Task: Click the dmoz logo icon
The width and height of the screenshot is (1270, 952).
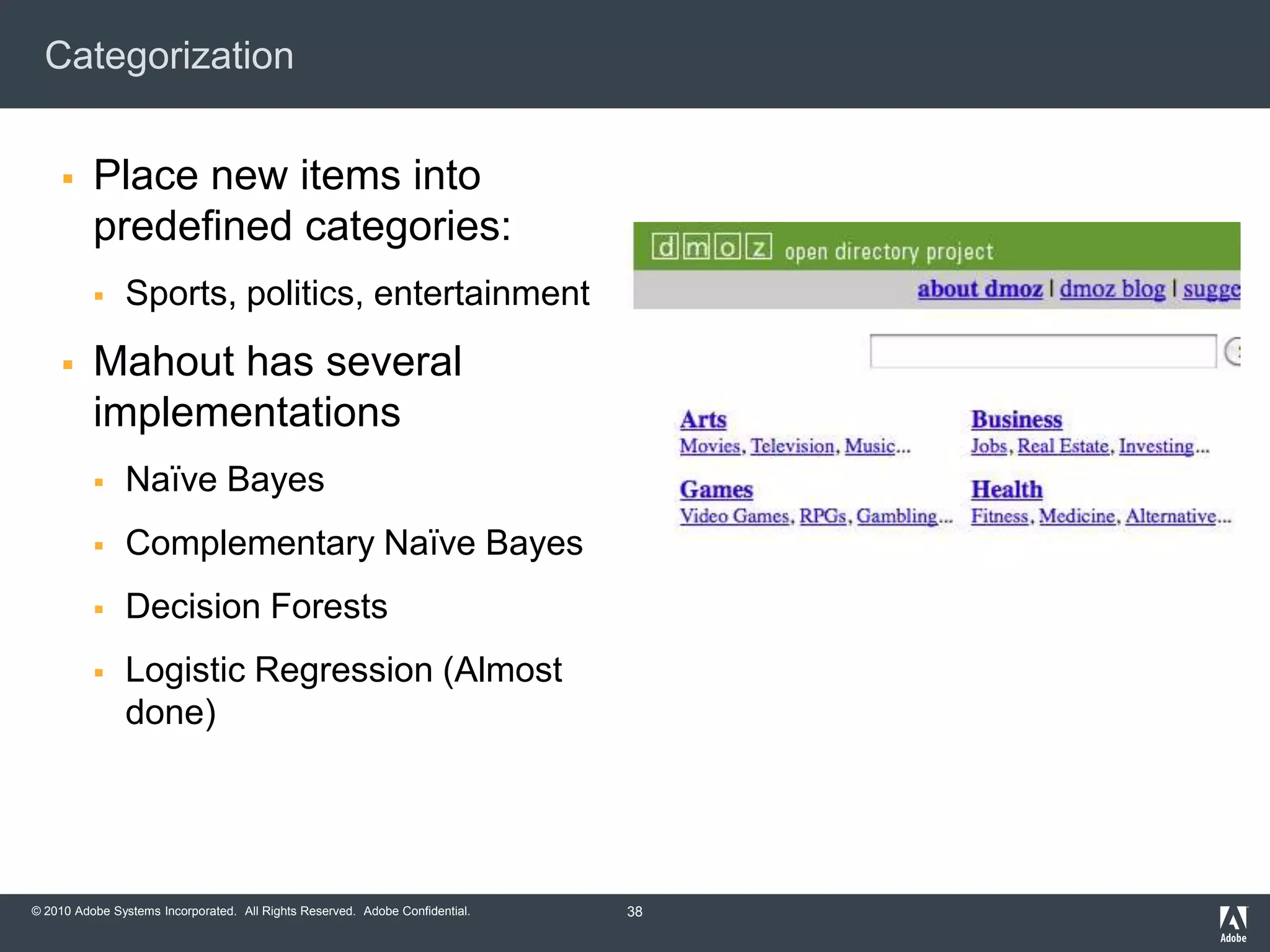Action: coord(712,247)
